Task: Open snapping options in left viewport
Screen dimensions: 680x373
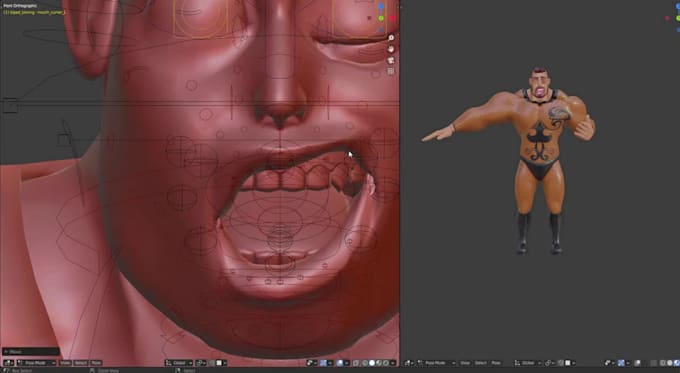Action: (221, 363)
